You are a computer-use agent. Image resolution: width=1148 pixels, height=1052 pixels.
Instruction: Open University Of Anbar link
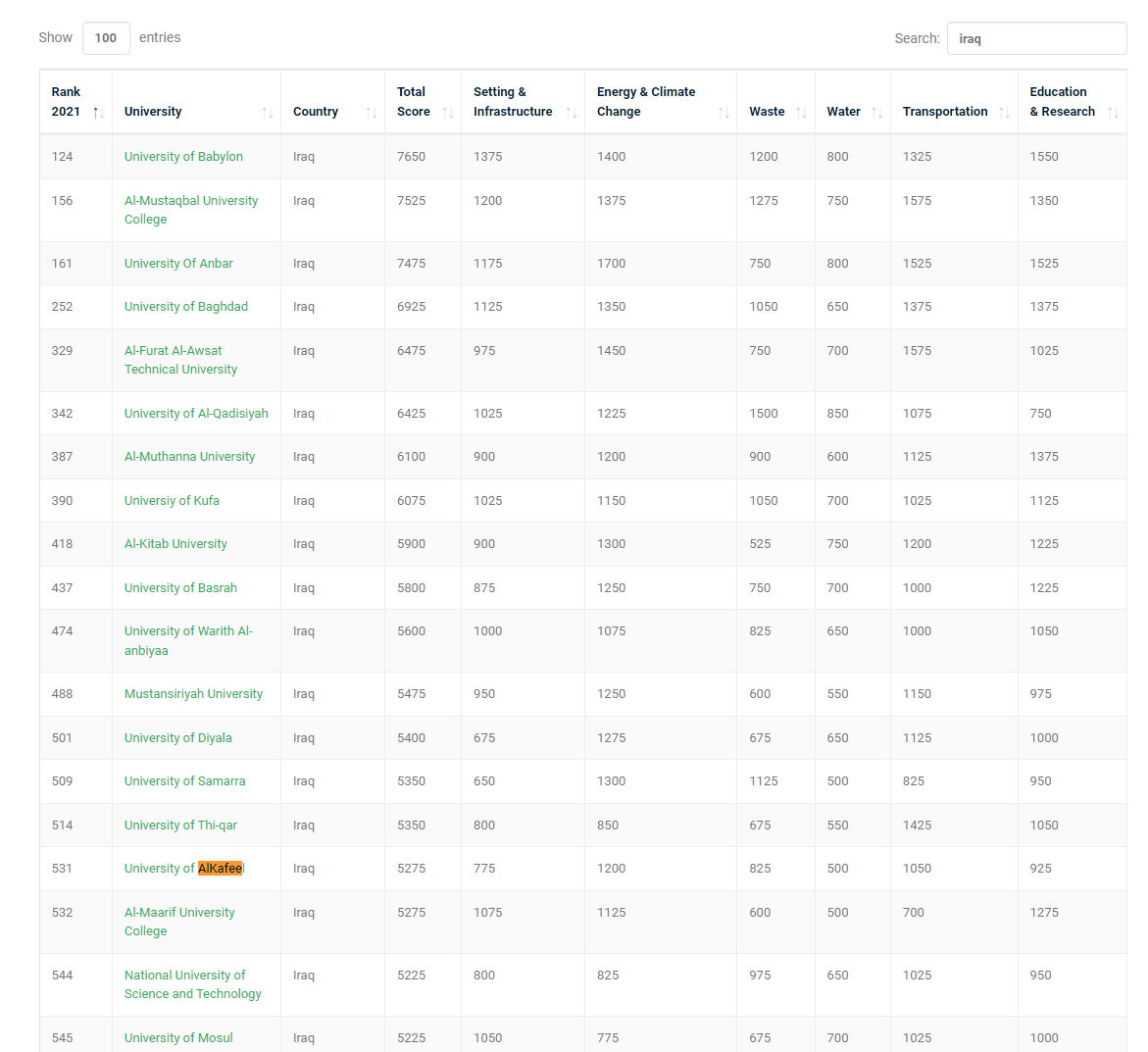coord(178,264)
